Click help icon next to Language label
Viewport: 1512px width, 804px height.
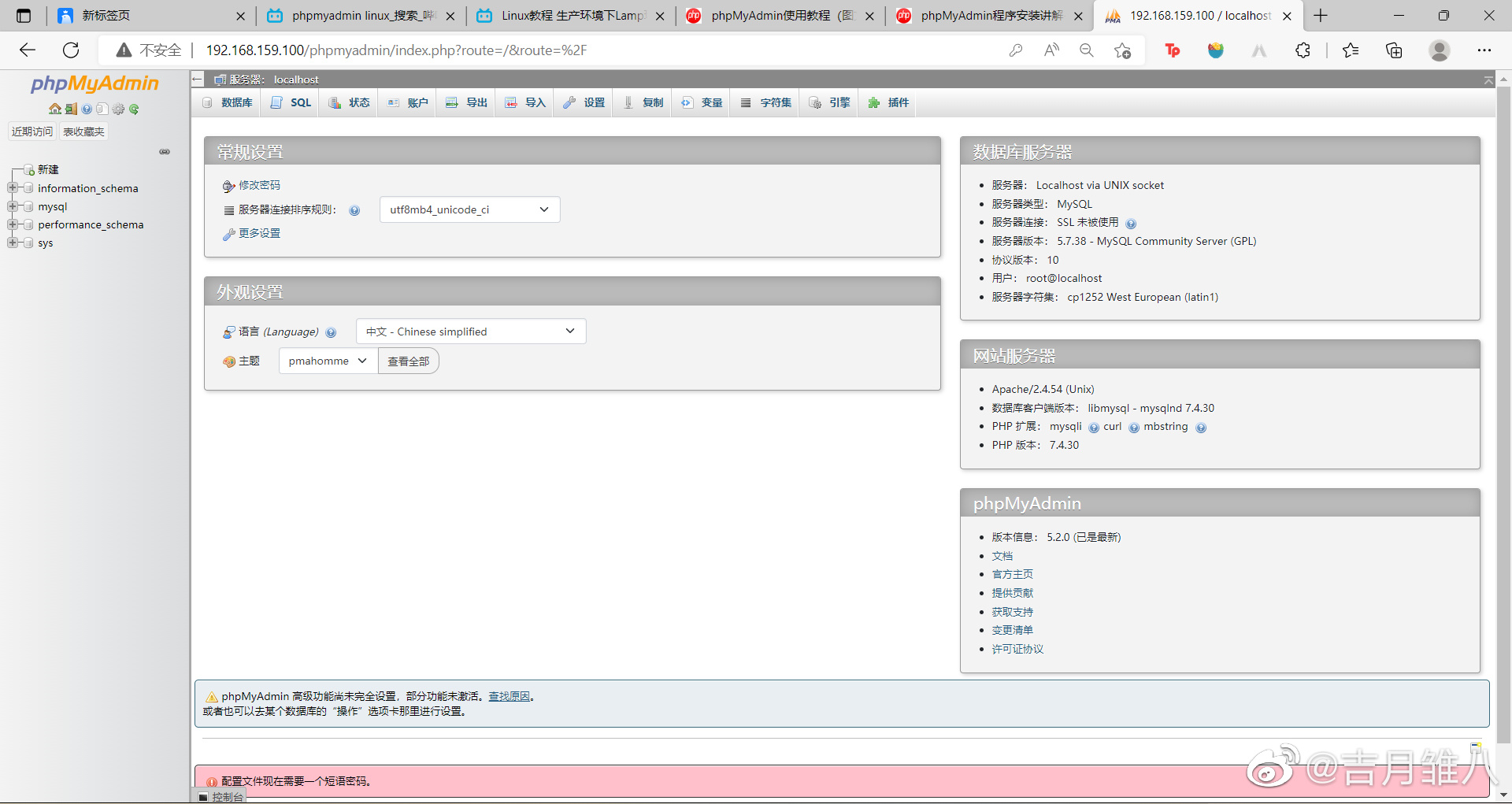[x=331, y=332]
